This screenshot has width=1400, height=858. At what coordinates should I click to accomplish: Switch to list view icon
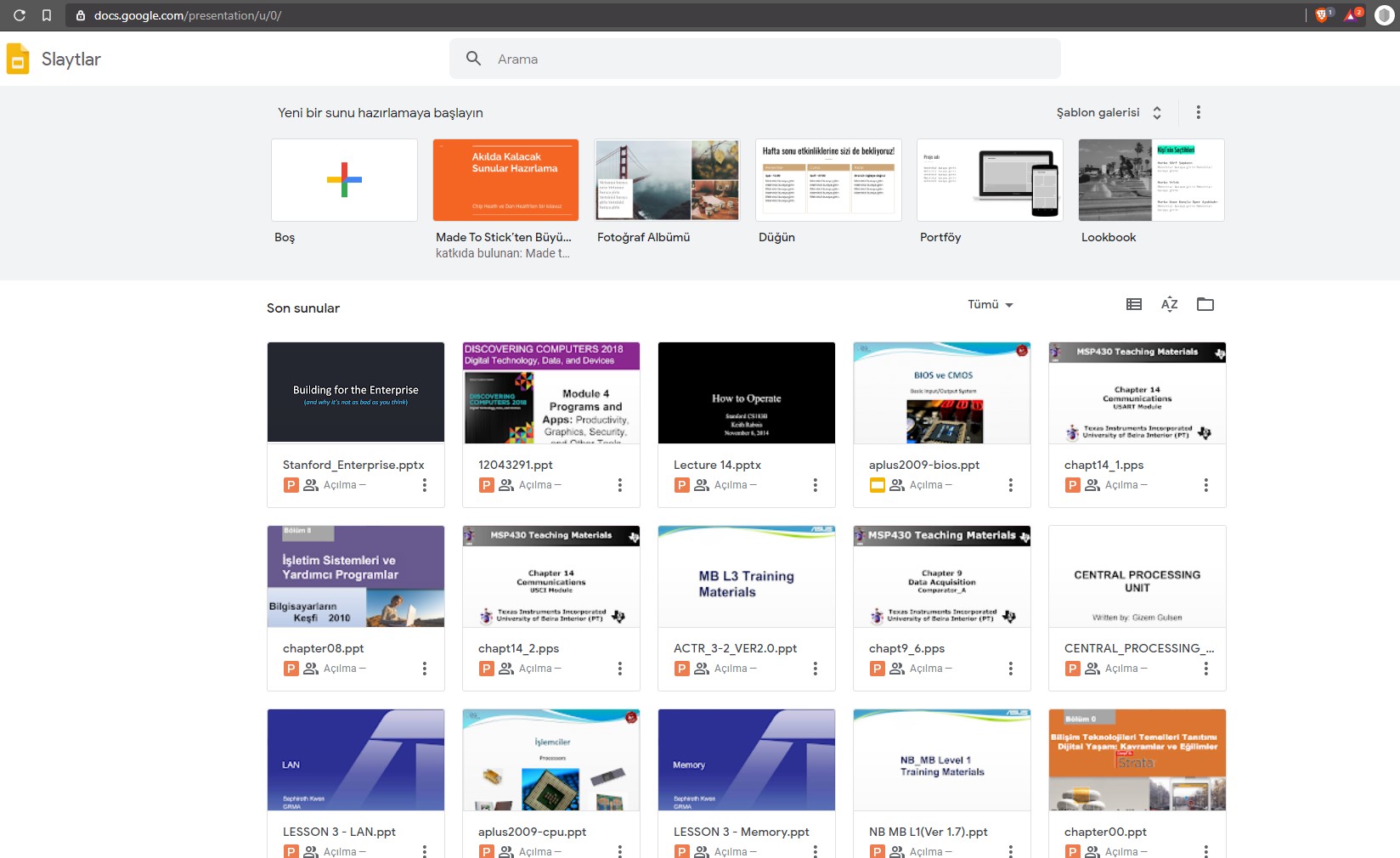(x=1134, y=304)
